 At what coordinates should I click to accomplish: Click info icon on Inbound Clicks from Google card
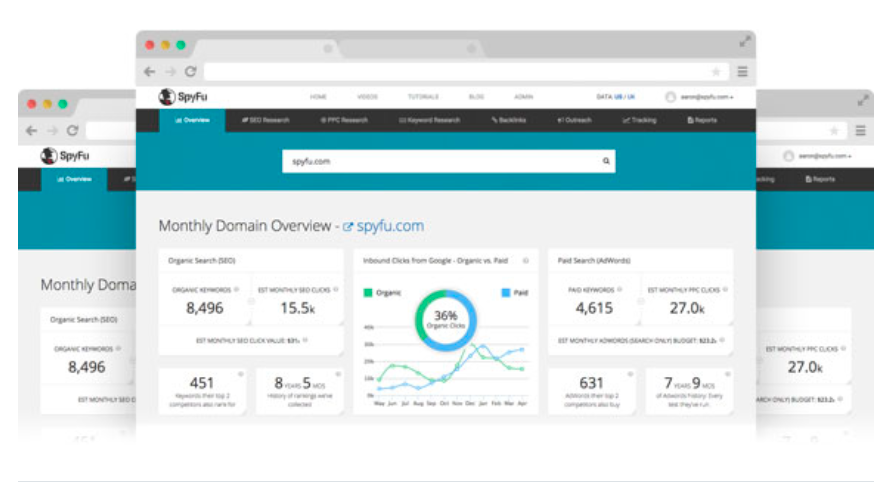[x=526, y=260]
